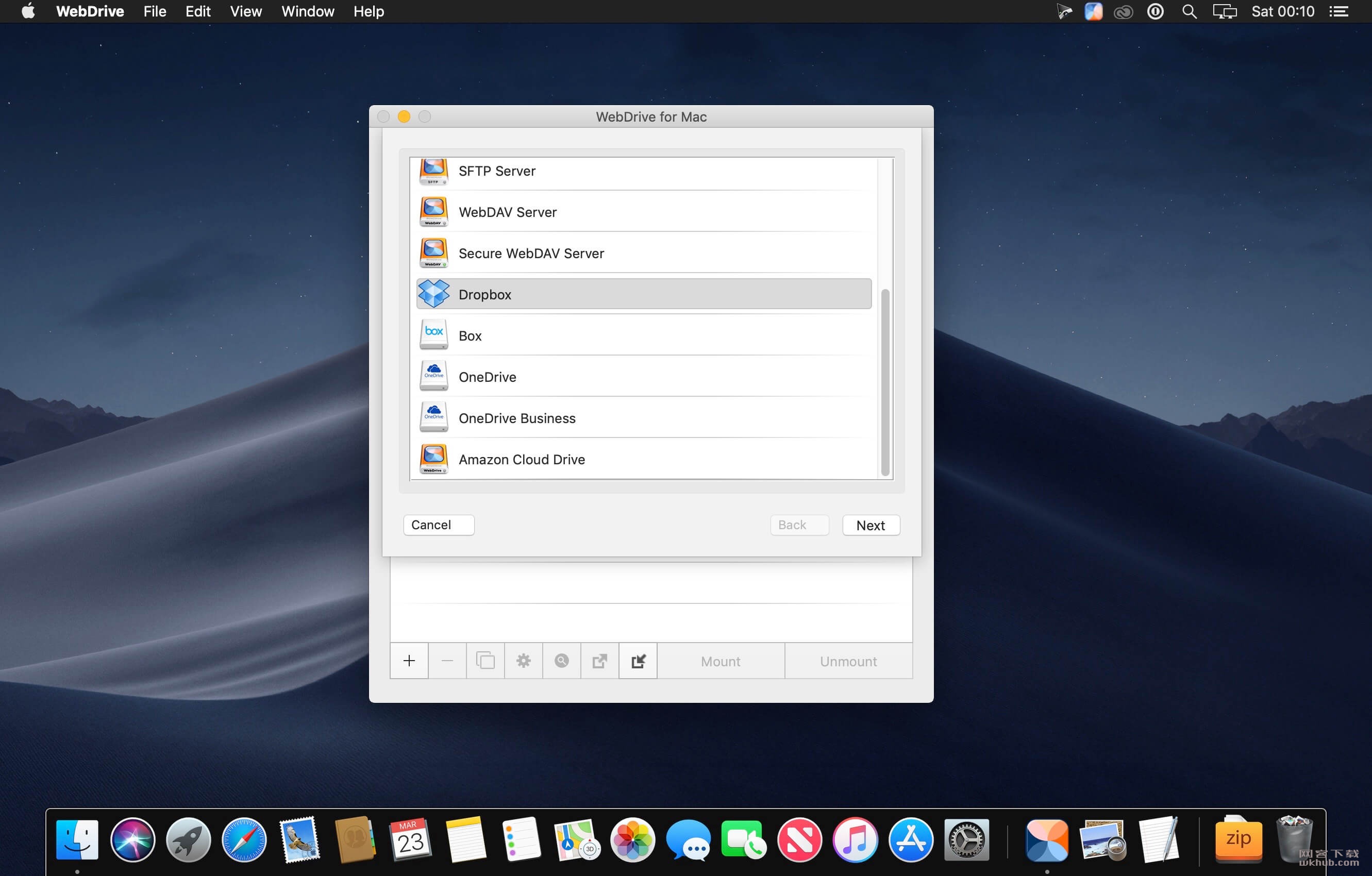Click the Box drive icon

coord(433,335)
